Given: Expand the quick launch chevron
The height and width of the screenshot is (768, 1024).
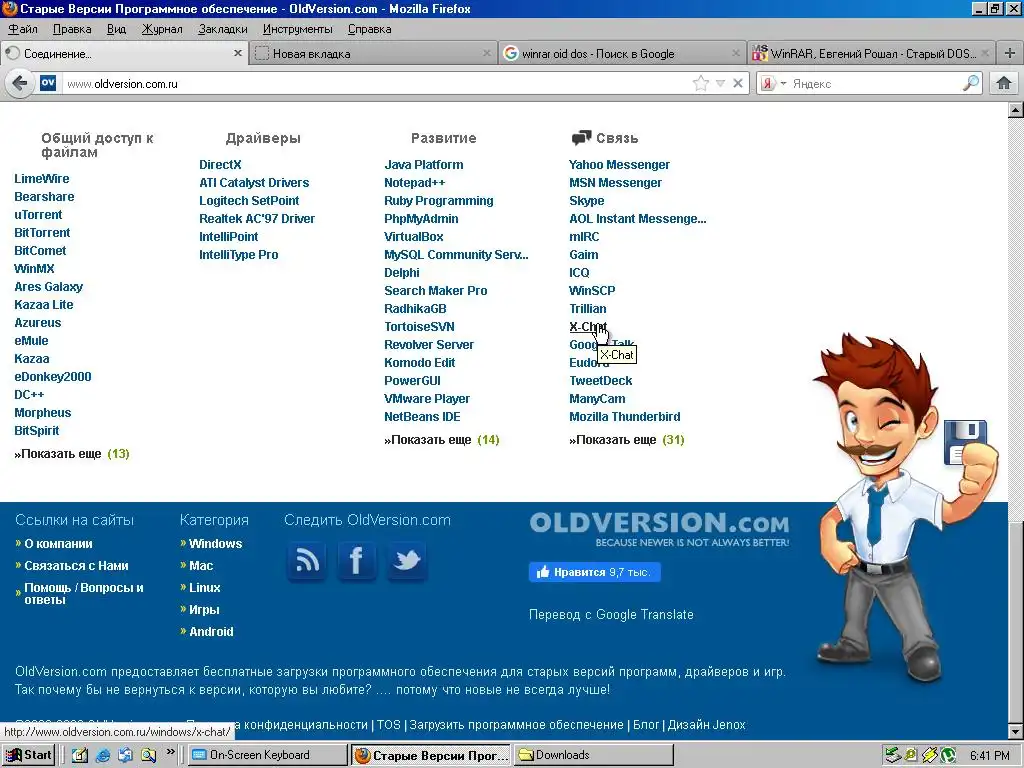Looking at the screenshot, I should coord(170,752).
